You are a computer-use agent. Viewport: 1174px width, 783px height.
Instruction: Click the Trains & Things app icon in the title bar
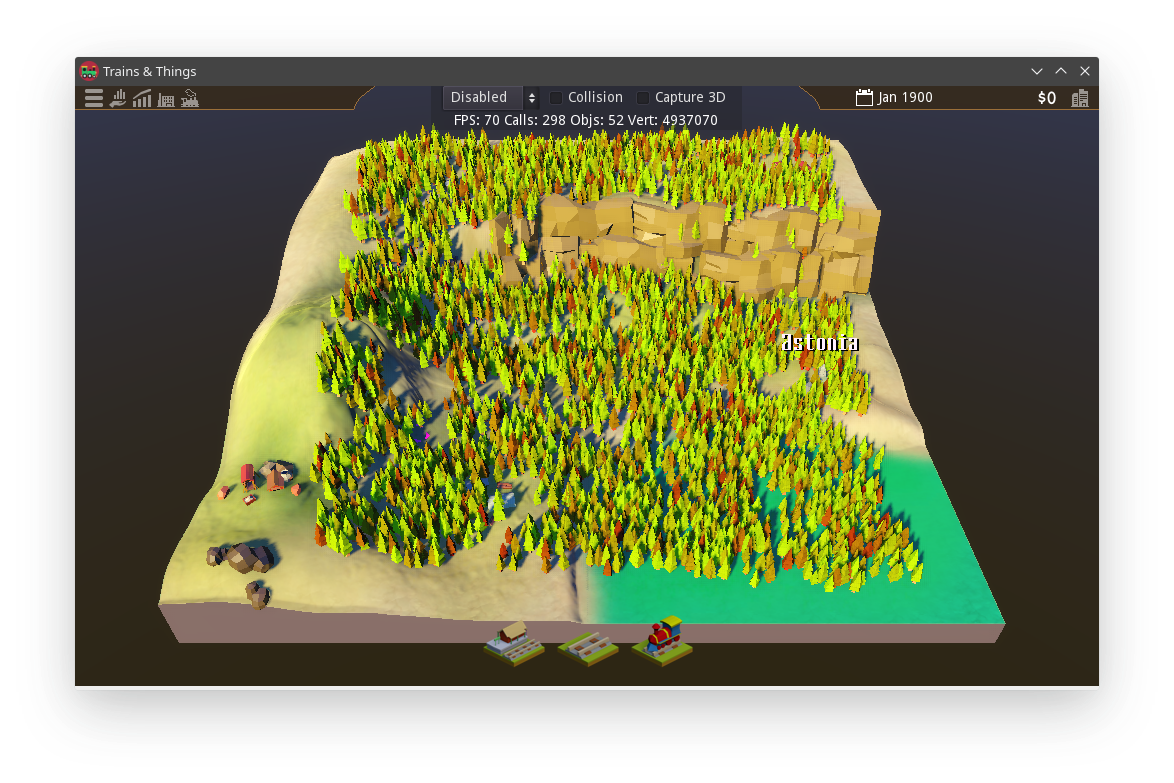(89, 71)
